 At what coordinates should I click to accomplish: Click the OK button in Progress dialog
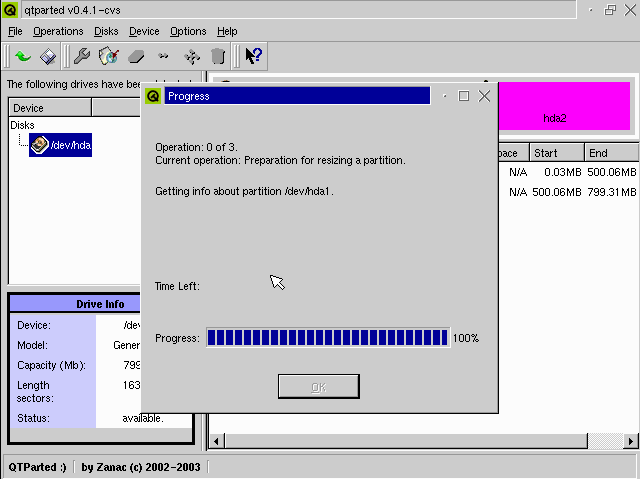click(319, 386)
